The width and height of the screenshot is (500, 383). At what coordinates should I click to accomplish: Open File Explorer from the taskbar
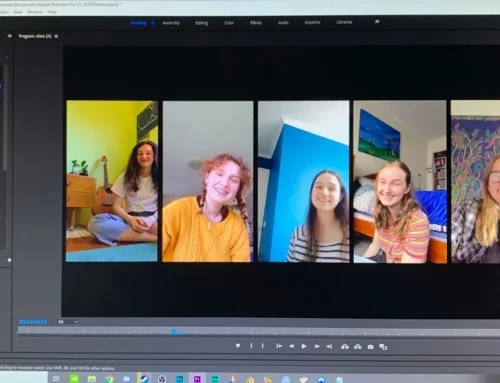(x=92, y=379)
